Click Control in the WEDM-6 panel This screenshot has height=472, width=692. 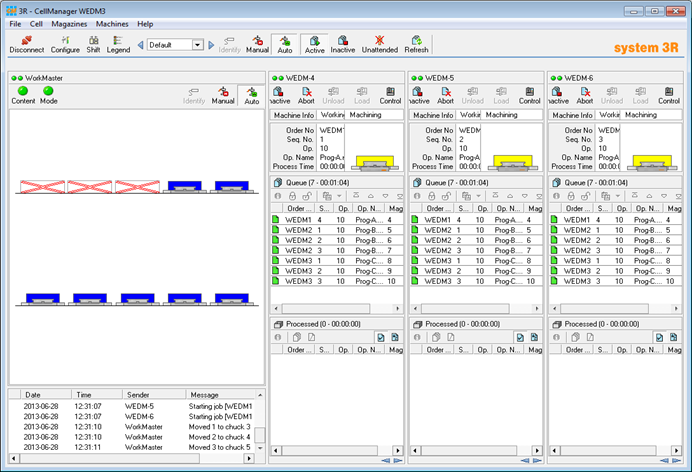(x=669, y=95)
